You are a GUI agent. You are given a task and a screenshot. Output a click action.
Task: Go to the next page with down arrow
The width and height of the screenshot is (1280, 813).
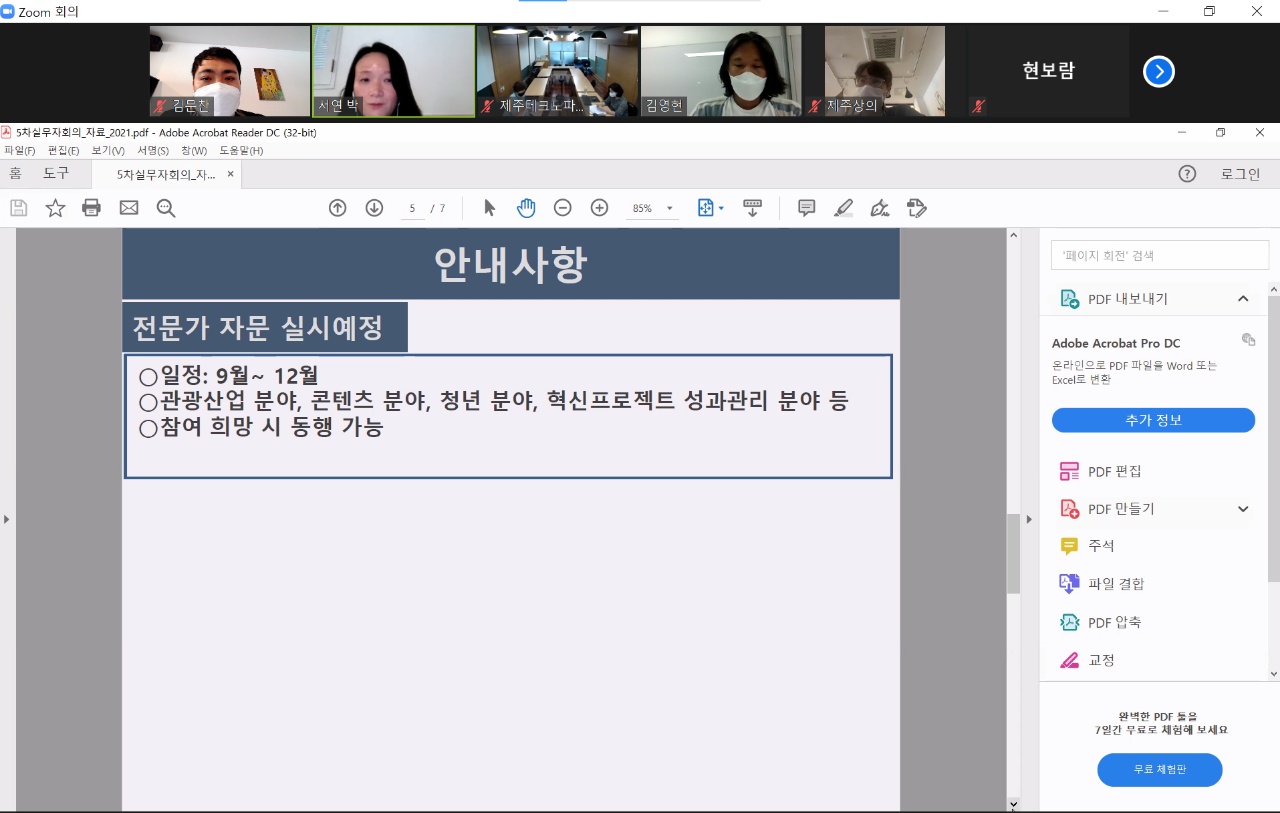[x=374, y=208]
